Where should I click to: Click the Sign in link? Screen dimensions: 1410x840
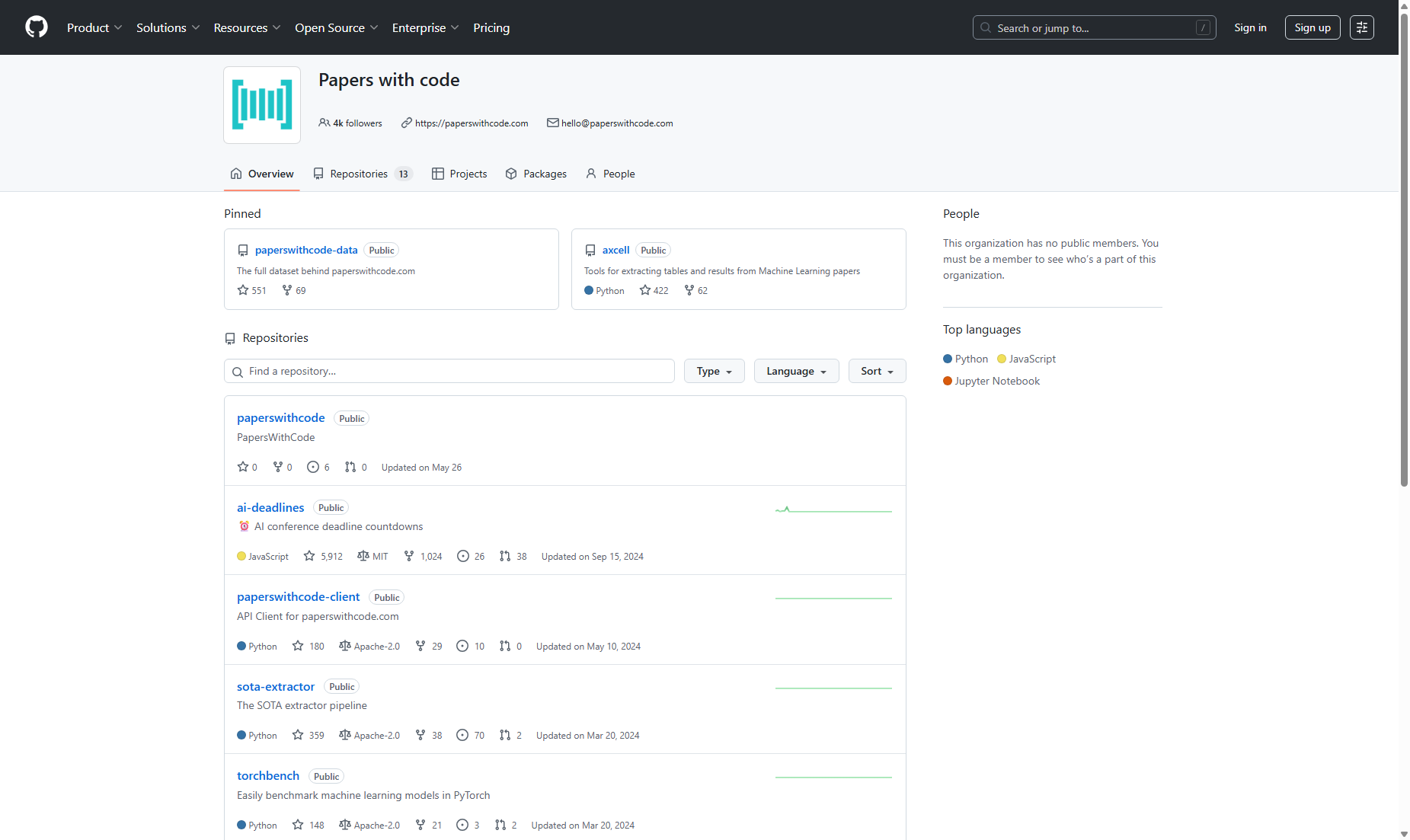pyautogui.click(x=1250, y=27)
